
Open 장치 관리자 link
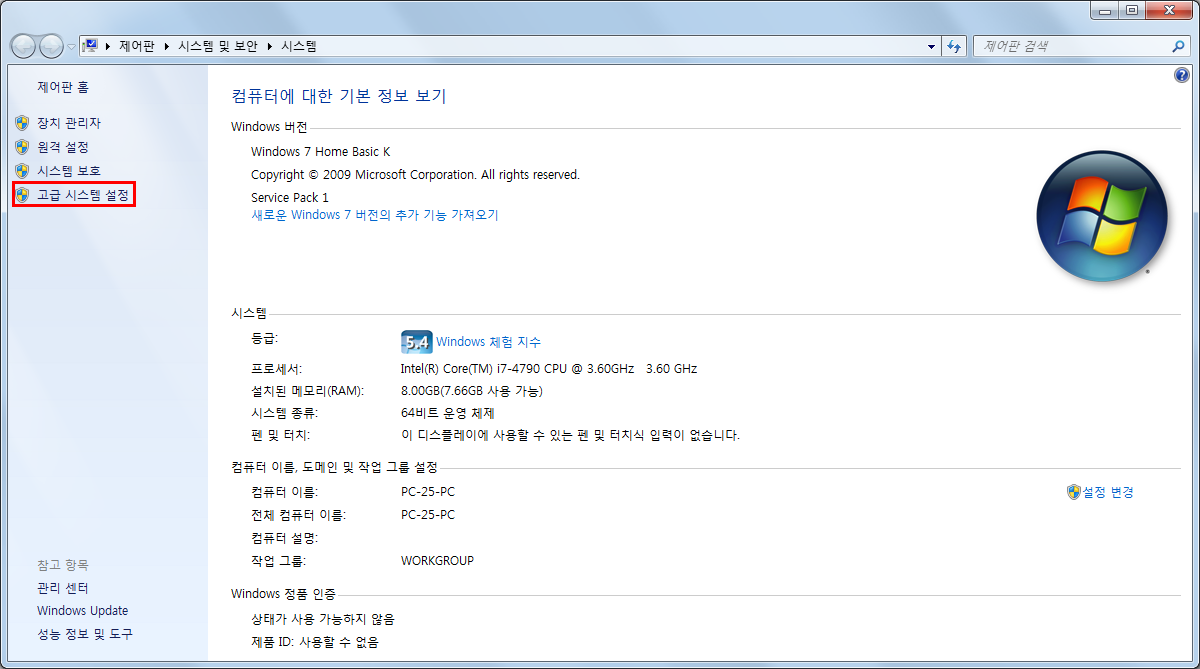[x=69, y=123]
